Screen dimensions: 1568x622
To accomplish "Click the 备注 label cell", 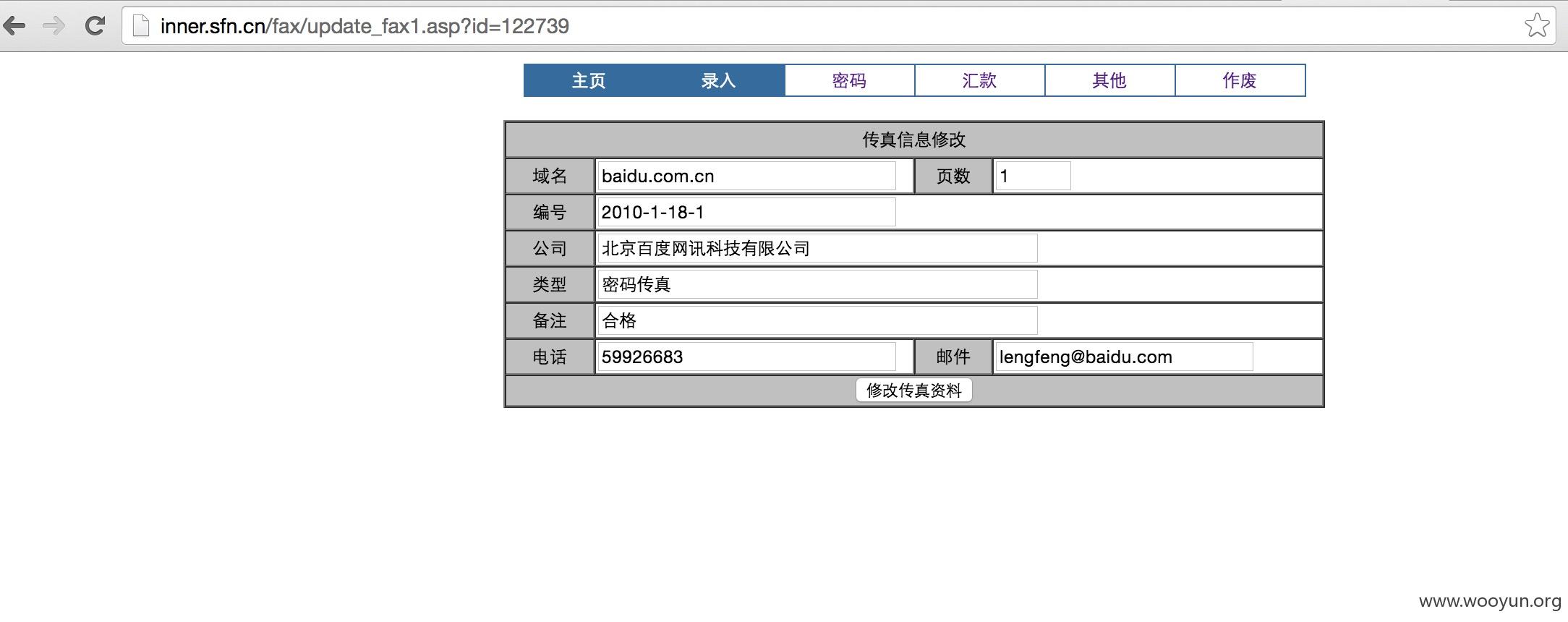I will click(x=550, y=320).
